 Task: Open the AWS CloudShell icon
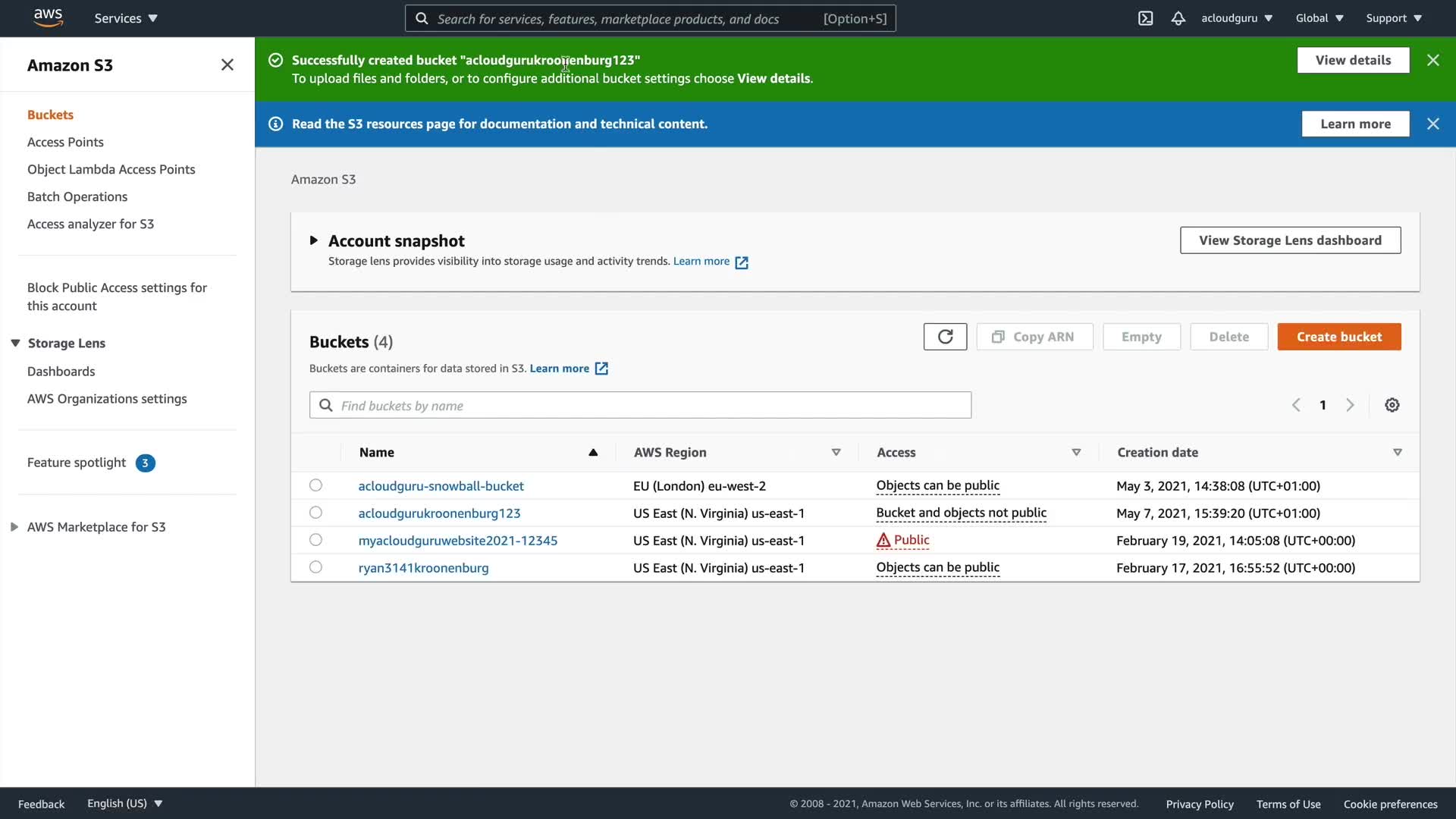(x=1145, y=18)
